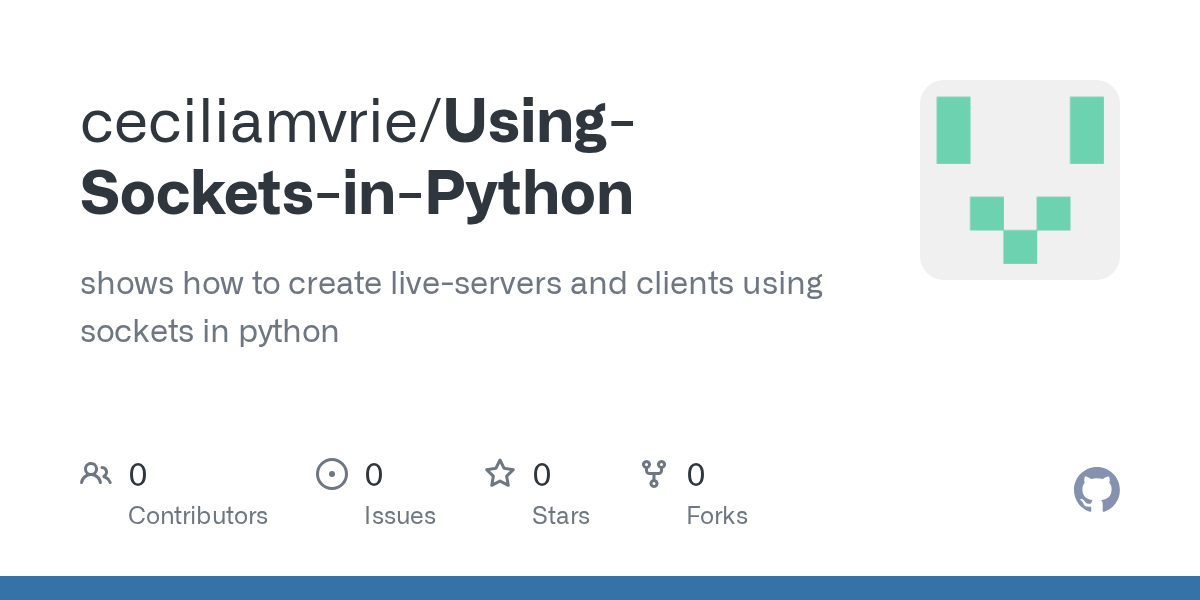The image size is (1200, 600).
Task: Open the repository identicon avatar
Action: tap(1020, 180)
